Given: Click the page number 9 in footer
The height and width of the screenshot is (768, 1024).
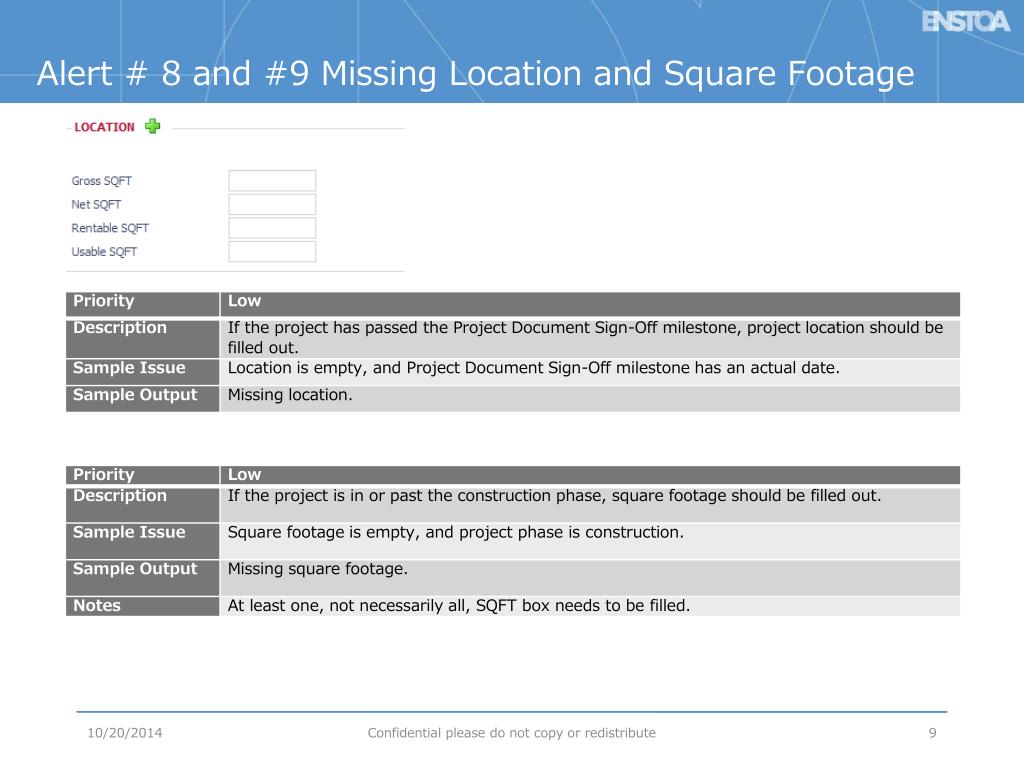Looking at the screenshot, I should (x=933, y=733).
